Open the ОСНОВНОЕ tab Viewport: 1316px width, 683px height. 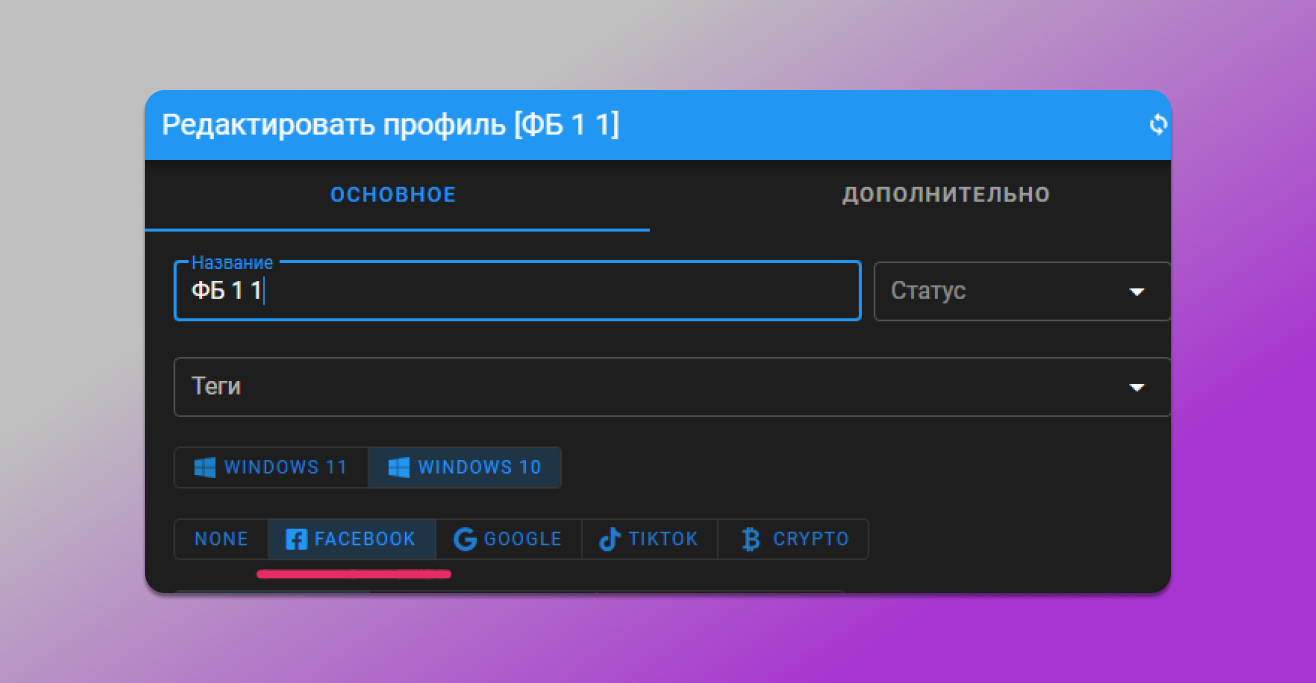[393, 194]
